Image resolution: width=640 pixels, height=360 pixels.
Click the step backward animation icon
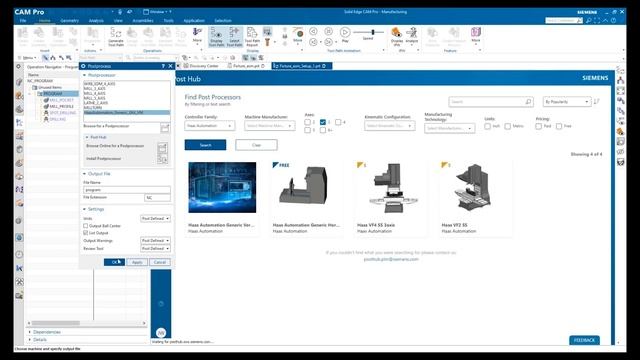click(313, 42)
